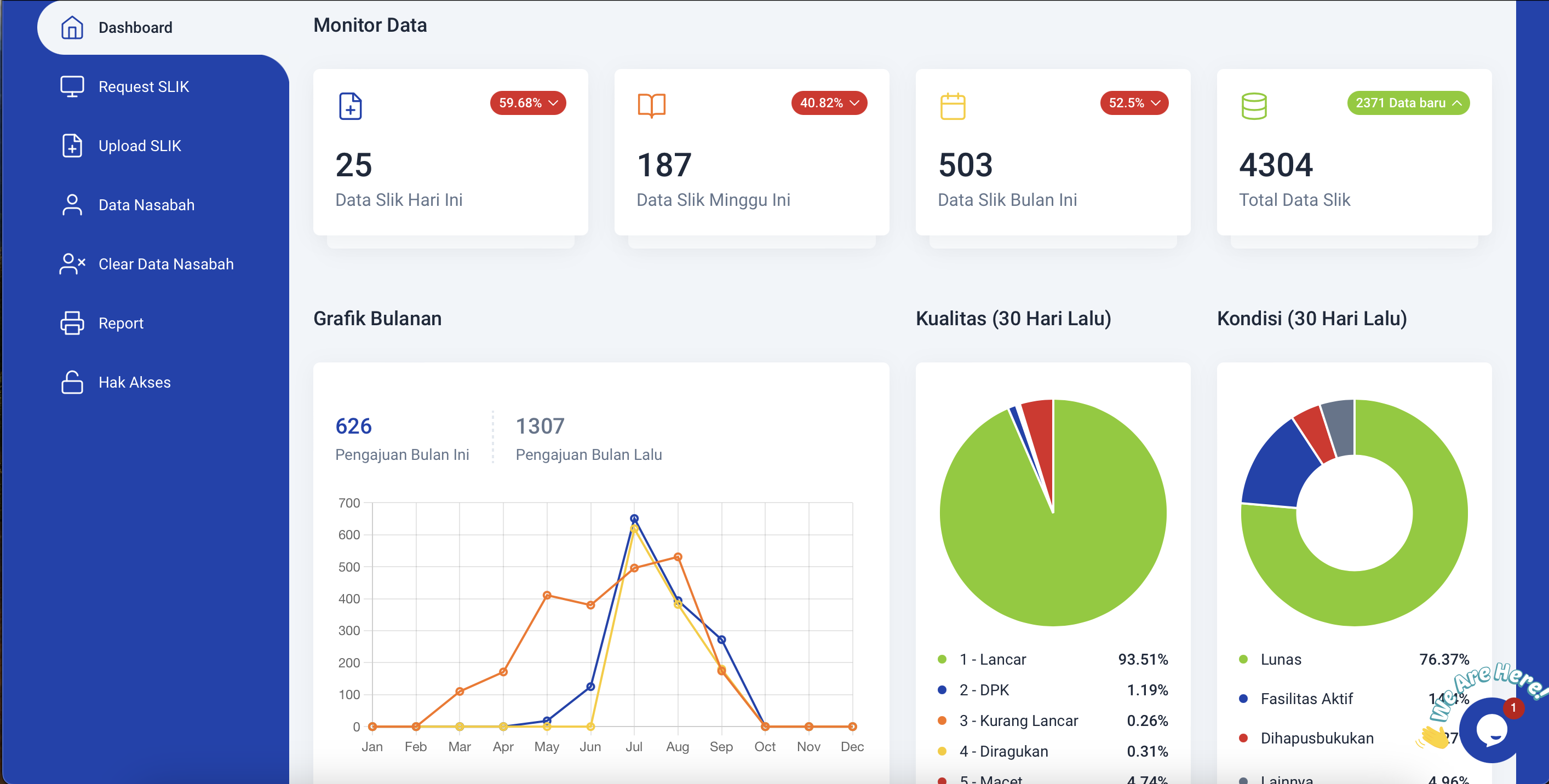
Task: Click the 1307 Pengajuan Bulan Lalu figure
Action: pyautogui.click(x=540, y=426)
